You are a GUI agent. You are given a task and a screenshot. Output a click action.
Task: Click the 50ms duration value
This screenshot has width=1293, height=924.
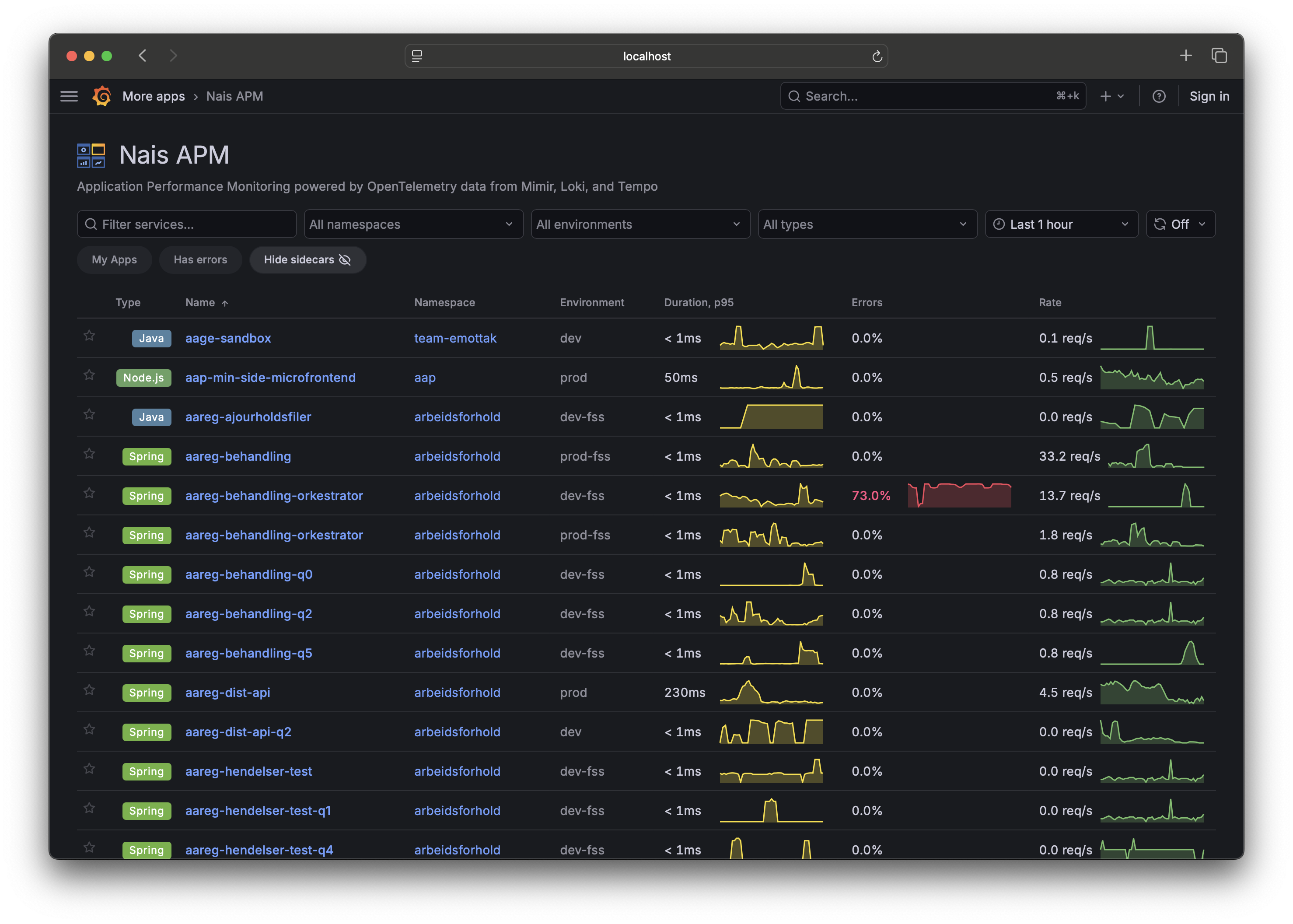(680, 377)
